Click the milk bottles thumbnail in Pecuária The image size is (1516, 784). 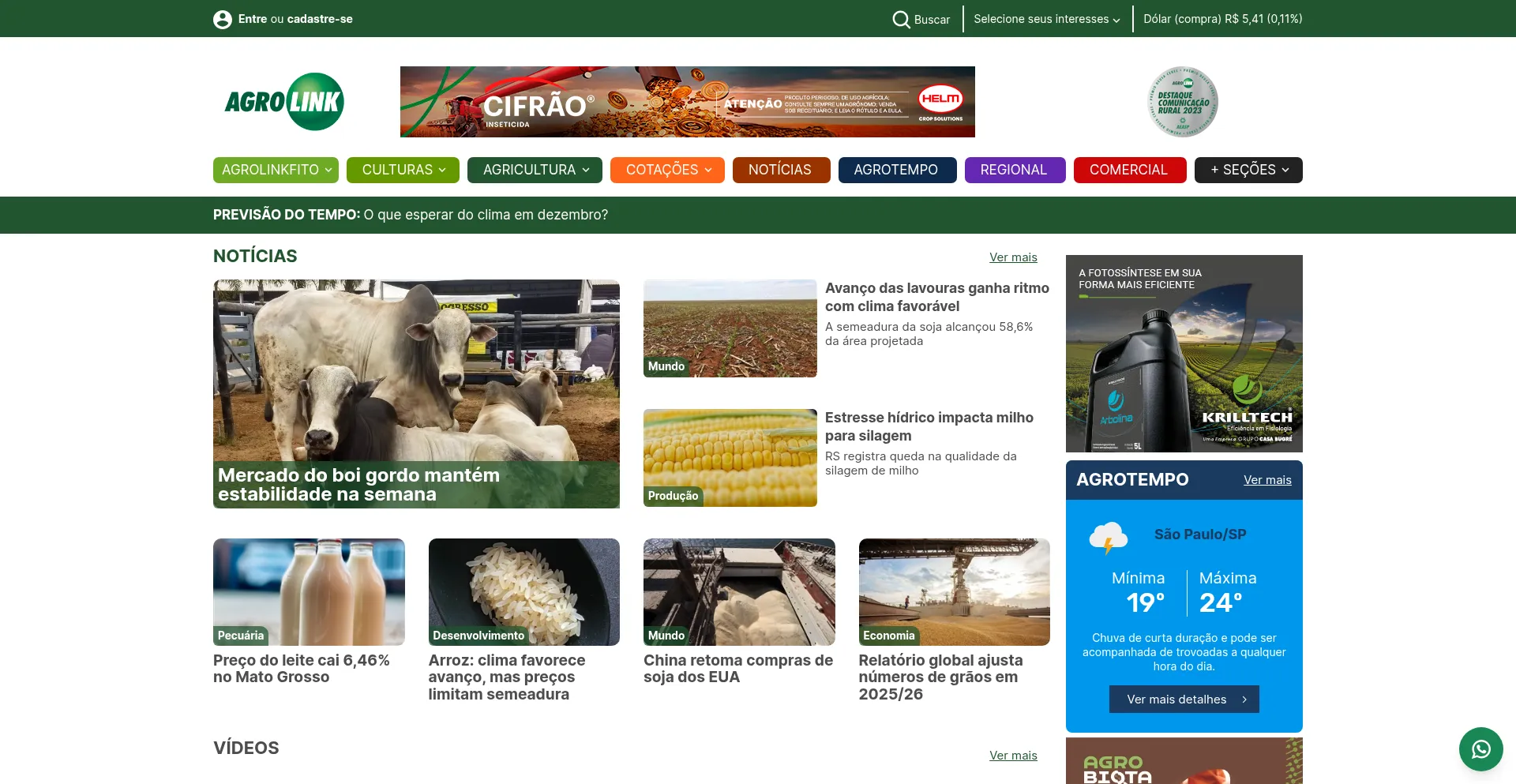pyautogui.click(x=308, y=591)
